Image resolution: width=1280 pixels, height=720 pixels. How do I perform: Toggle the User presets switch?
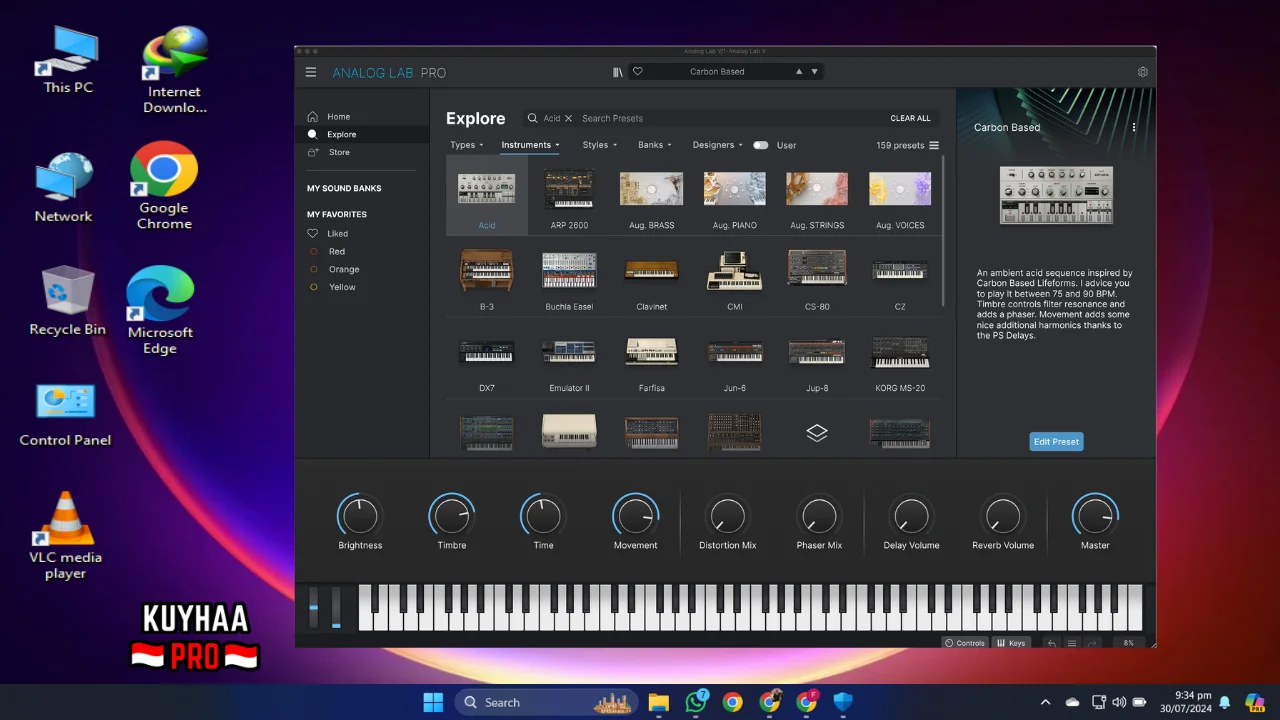click(761, 145)
